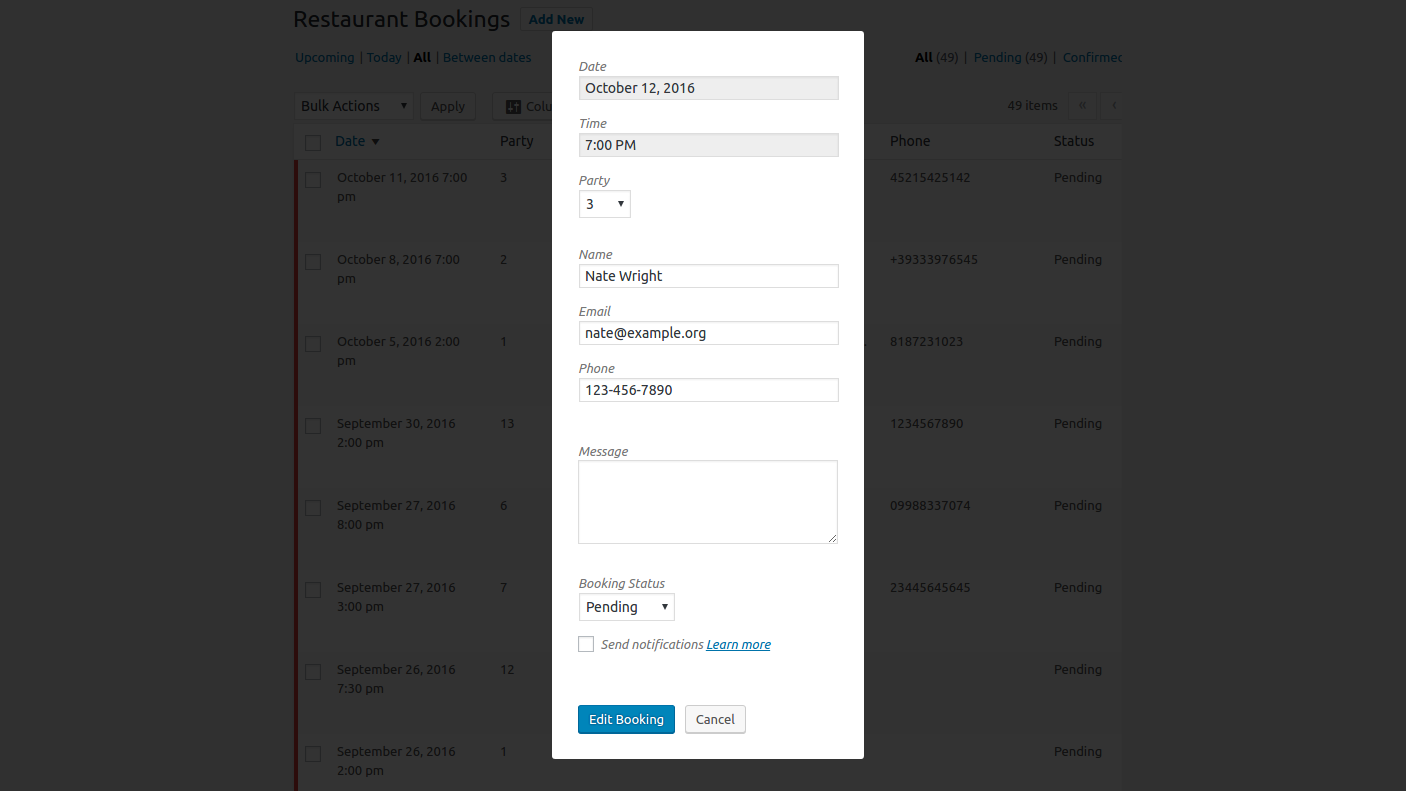The width and height of the screenshot is (1406, 791).
Task: Click the September 30, 2016 2:00 pm date cell
Action: click(x=396, y=433)
